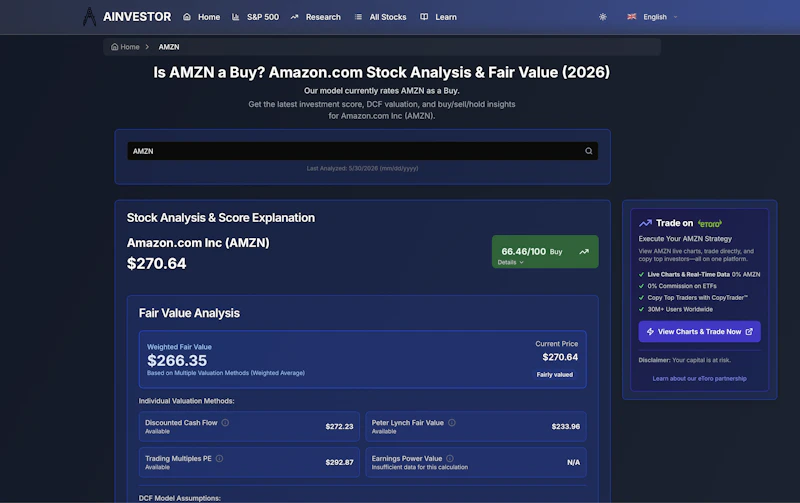Screen dimensions: 800x503
Task: Click the Research trend icon
Action: tap(294, 17)
